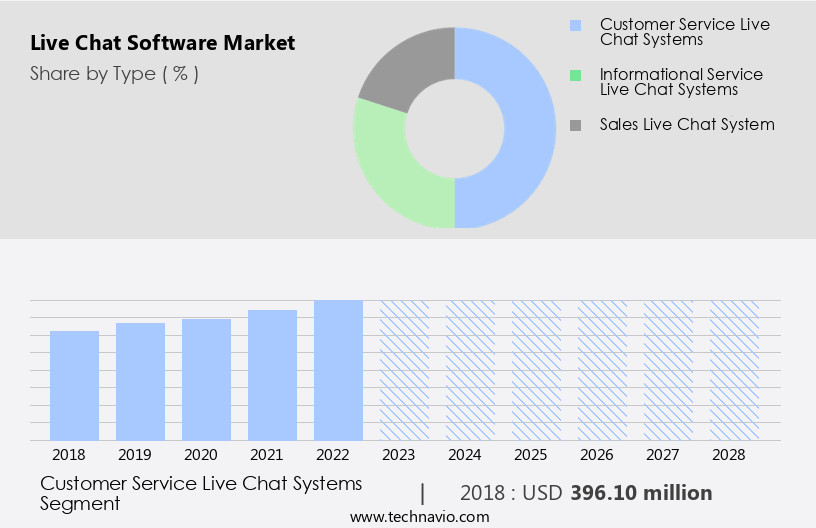Open the www.technavio.com link
Screen dimensions: 816x528
click(x=419, y=517)
